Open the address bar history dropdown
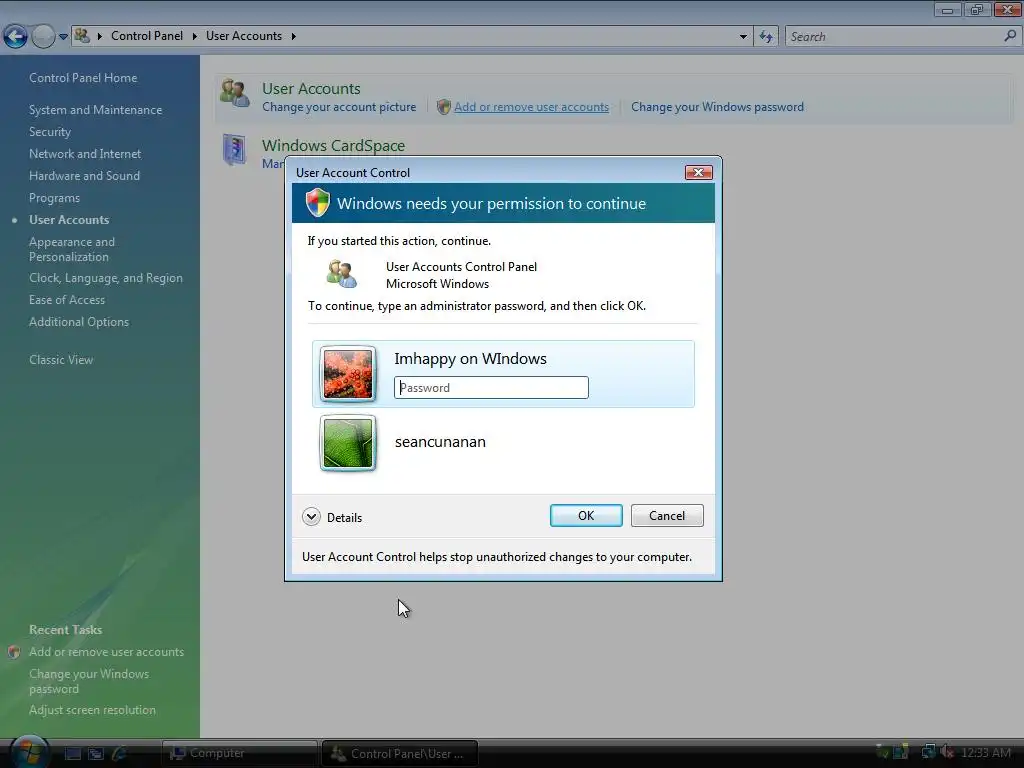This screenshot has width=1024, height=768. click(743, 37)
